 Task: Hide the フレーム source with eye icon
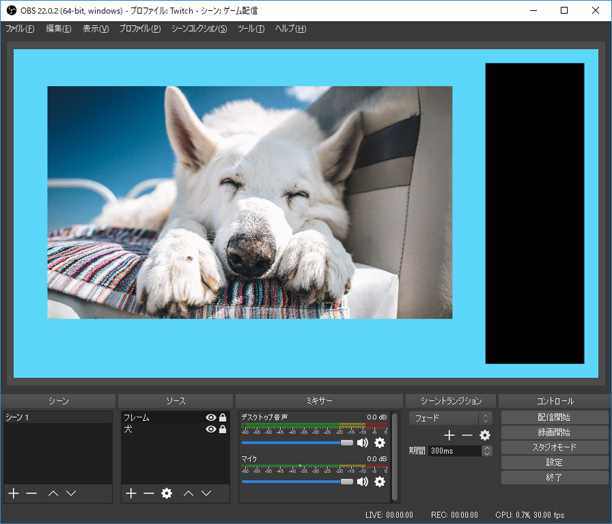pyautogui.click(x=210, y=417)
